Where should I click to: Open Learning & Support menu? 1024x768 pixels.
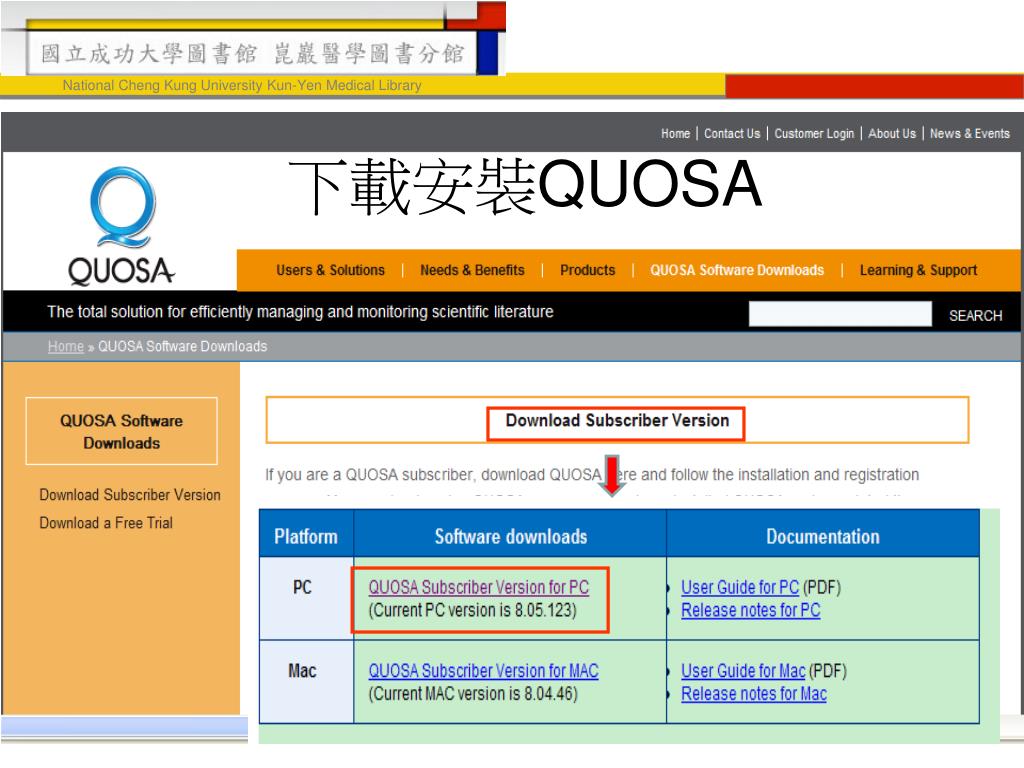(918, 270)
